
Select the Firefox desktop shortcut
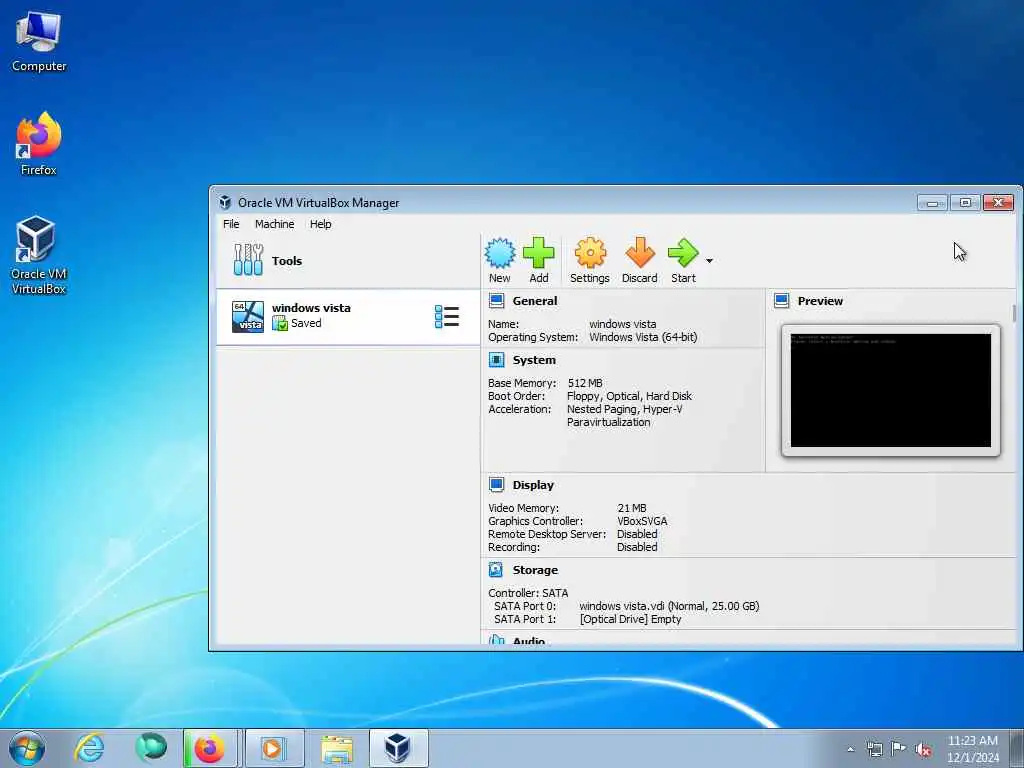[39, 145]
